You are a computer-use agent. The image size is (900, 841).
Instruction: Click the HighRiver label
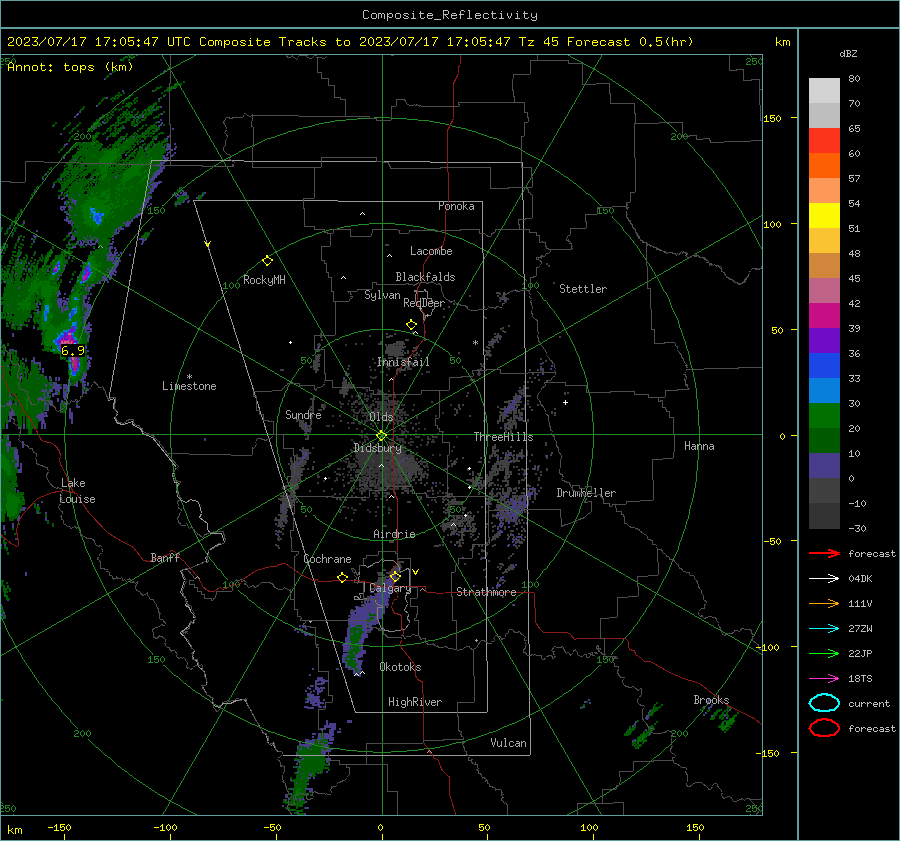click(415, 702)
